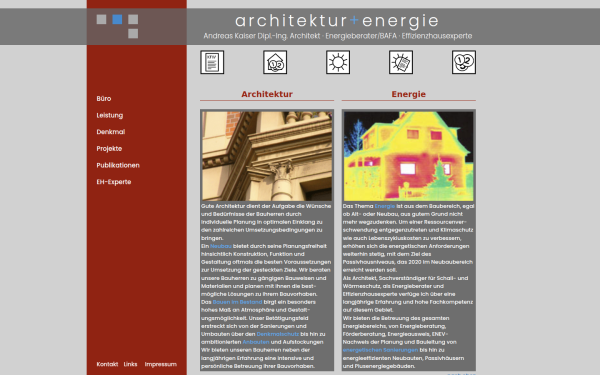Go to Leistung in the sidebar
Viewport: 600px width, 375px height.
110,115
